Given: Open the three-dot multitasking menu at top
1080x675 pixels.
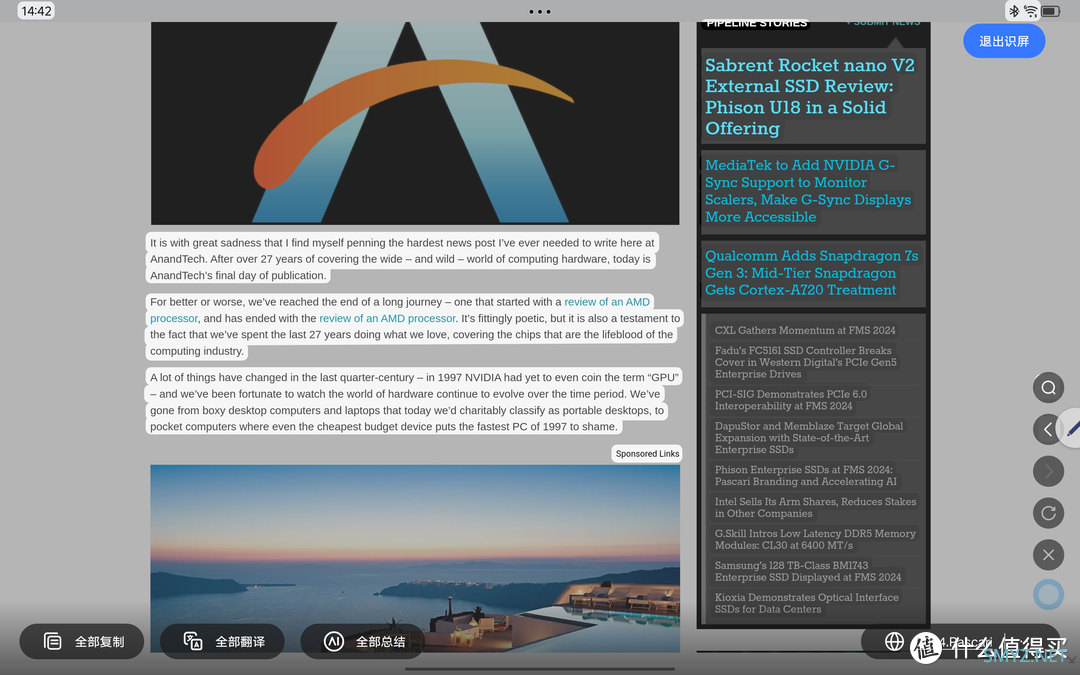Looking at the screenshot, I should click(540, 12).
